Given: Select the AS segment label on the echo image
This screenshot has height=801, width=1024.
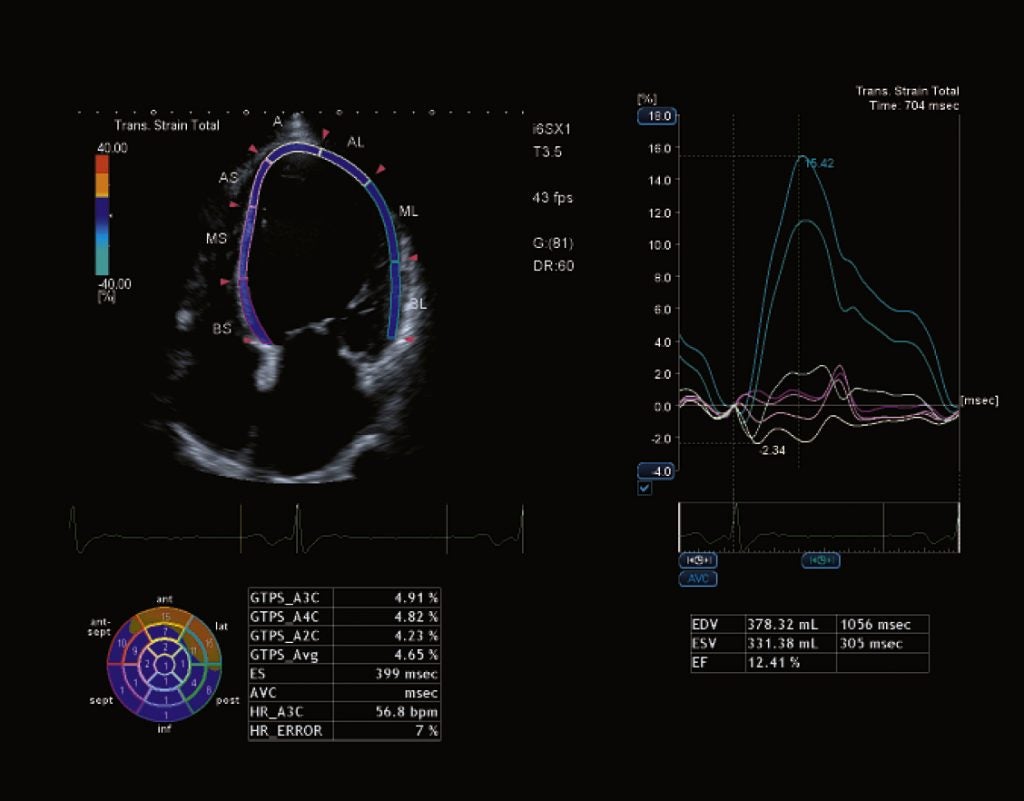Looking at the screenshot, I should [229, 177].
